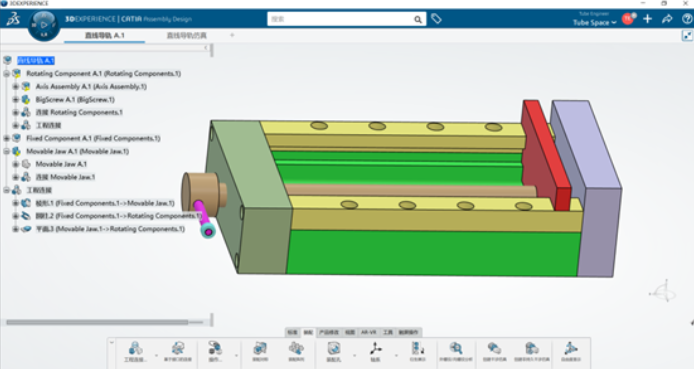Viewport: 694px width, 369px height.
Task: Switch to the 直线导轨仿真 tab
Action: pos(186,35)
